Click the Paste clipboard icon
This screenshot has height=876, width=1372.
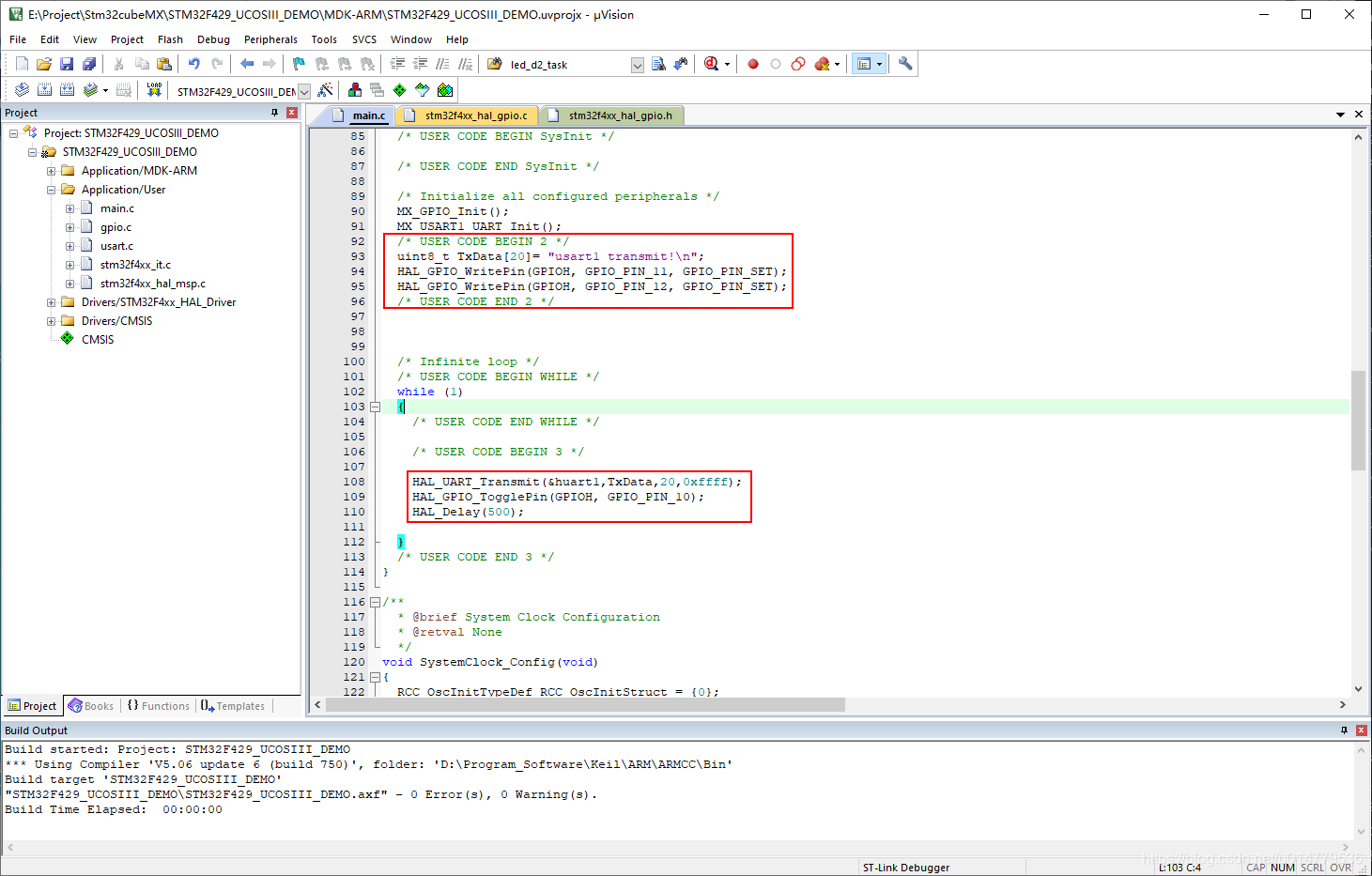164,64
